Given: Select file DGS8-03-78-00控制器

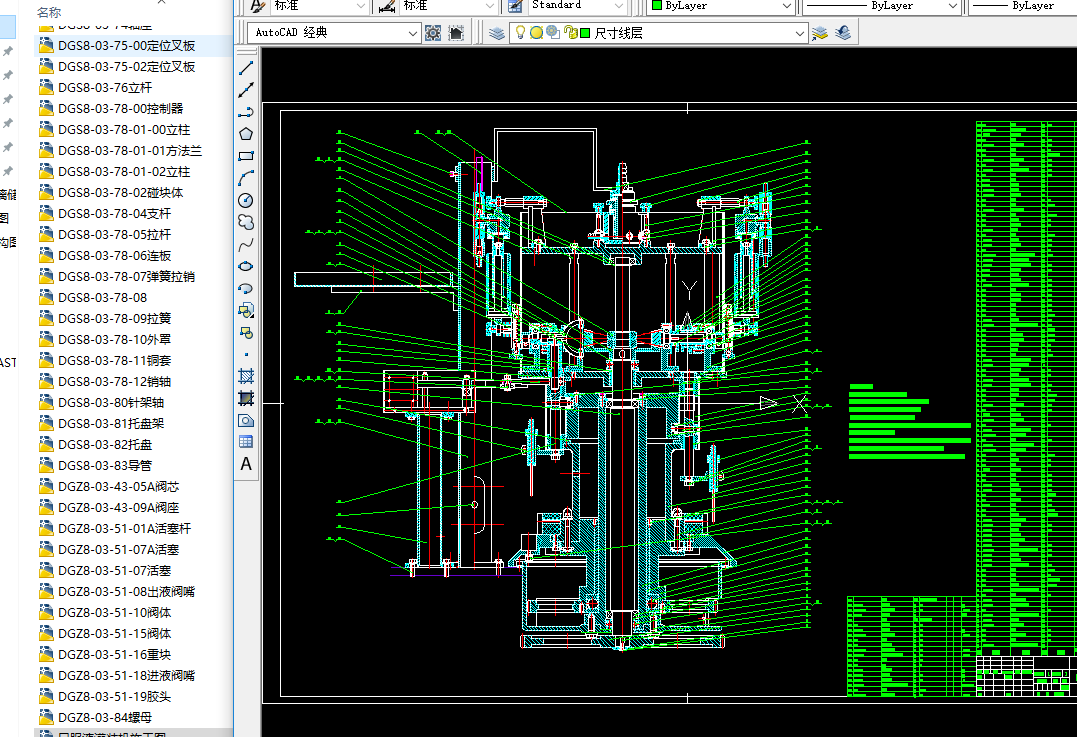Looking at the screenshot, I should 120,108.
